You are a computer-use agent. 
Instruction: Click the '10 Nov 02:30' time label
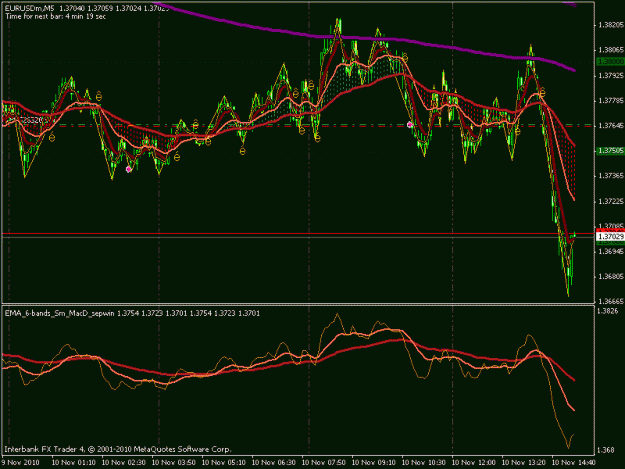click(124, 463)
